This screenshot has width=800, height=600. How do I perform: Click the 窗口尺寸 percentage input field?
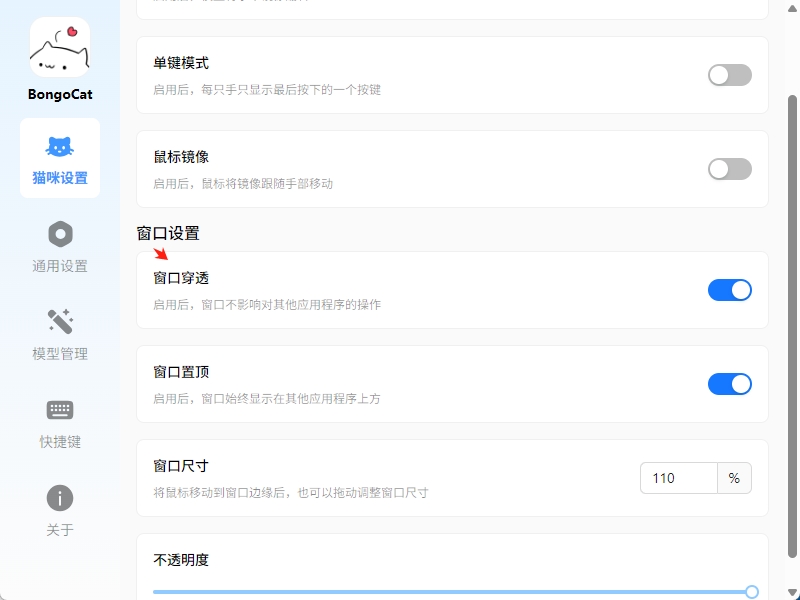tap(679, 478)
